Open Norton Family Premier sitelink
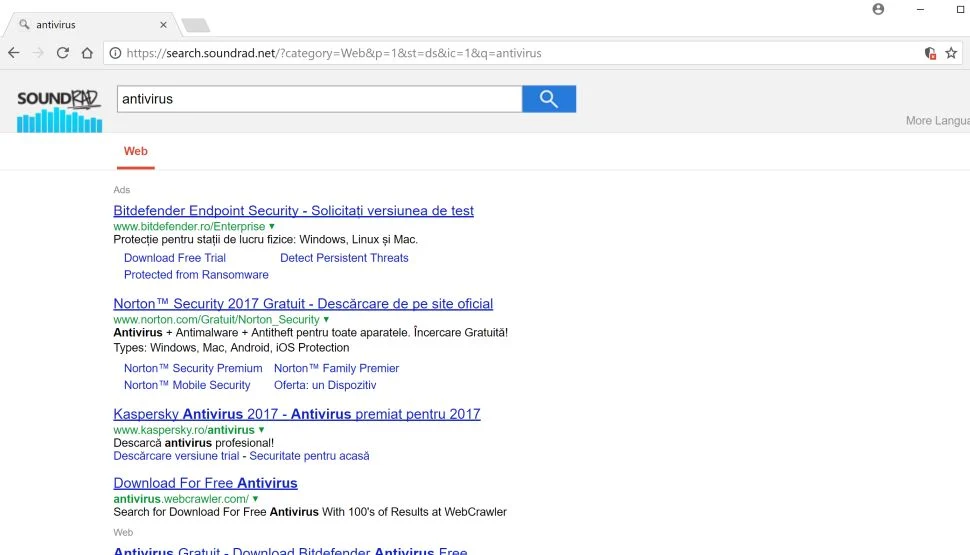The image size is (970, 555). coord(337,368)
